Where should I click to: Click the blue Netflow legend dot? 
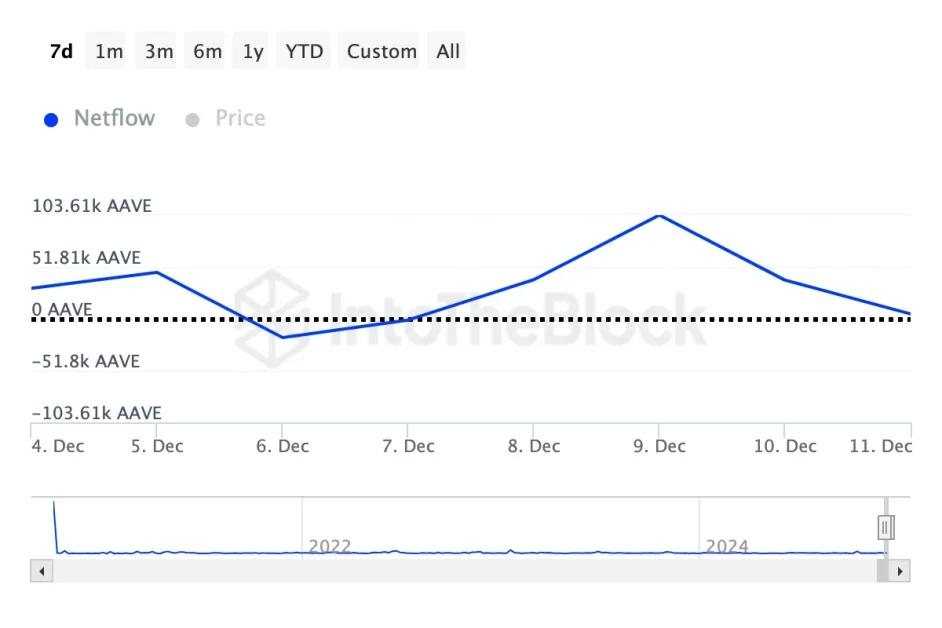coord(52,119)
